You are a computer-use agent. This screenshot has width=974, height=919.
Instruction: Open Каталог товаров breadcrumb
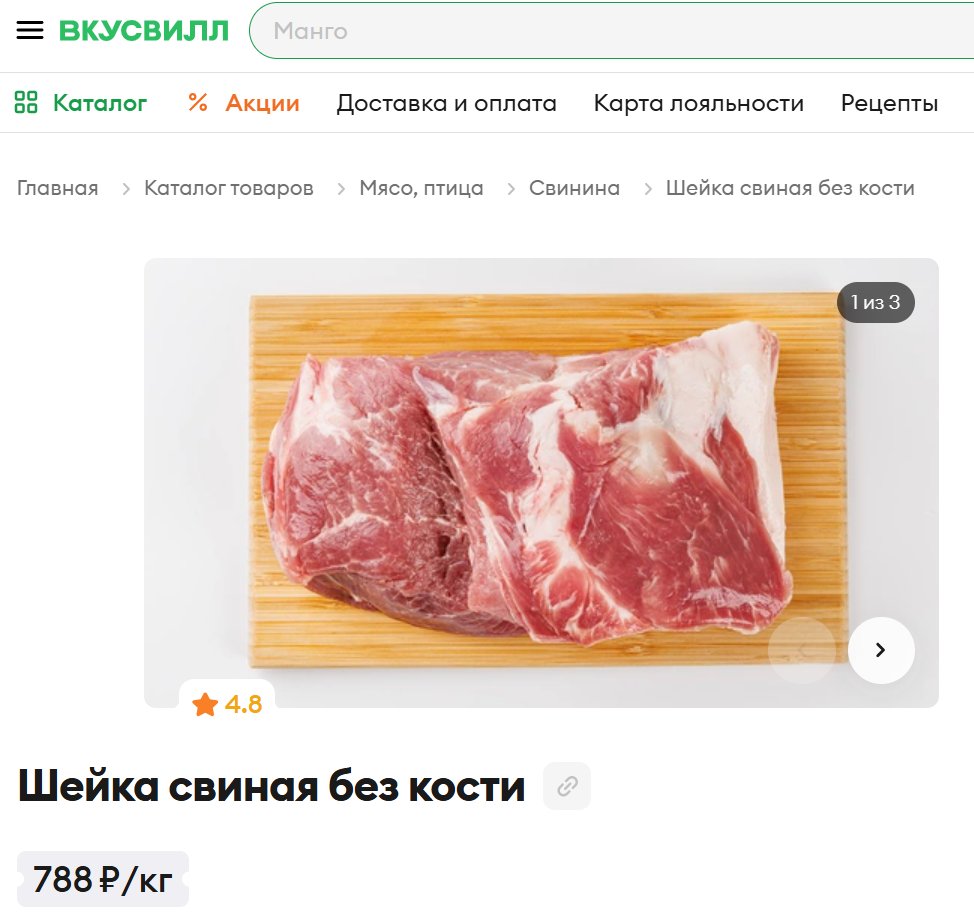(229, 188)
